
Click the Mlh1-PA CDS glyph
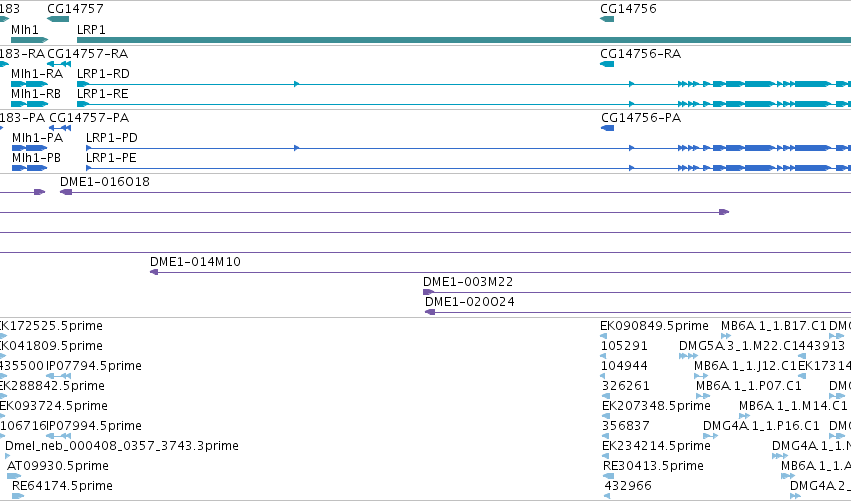(x=29, y=148)
